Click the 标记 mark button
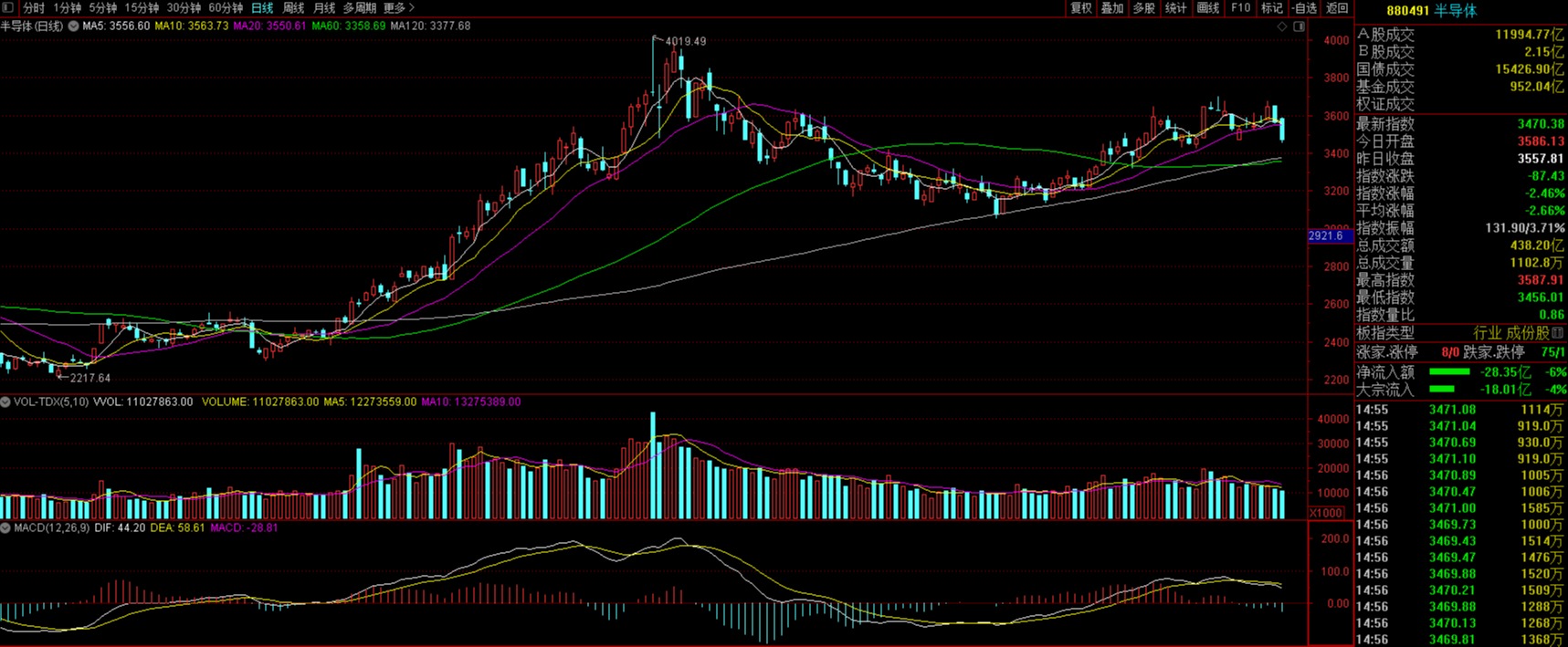This screenshot has height=647, width=1568. tap(1272, 8)
